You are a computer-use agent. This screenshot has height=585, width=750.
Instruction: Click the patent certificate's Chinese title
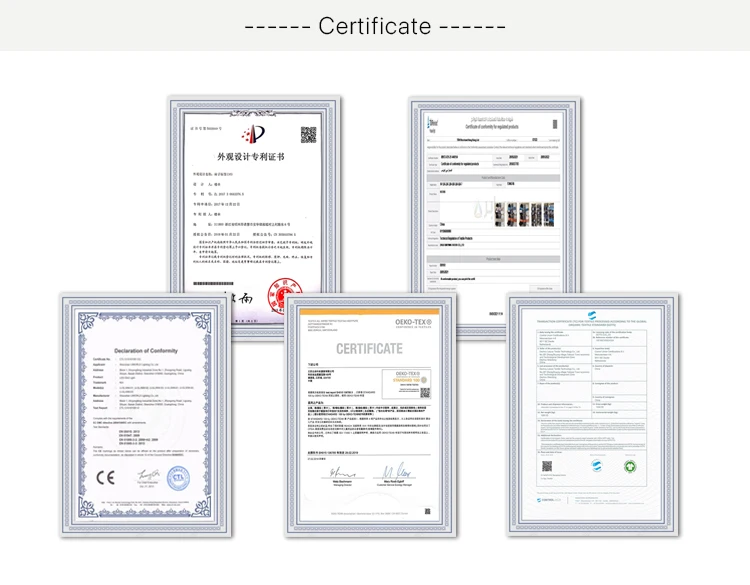[251, 156]
